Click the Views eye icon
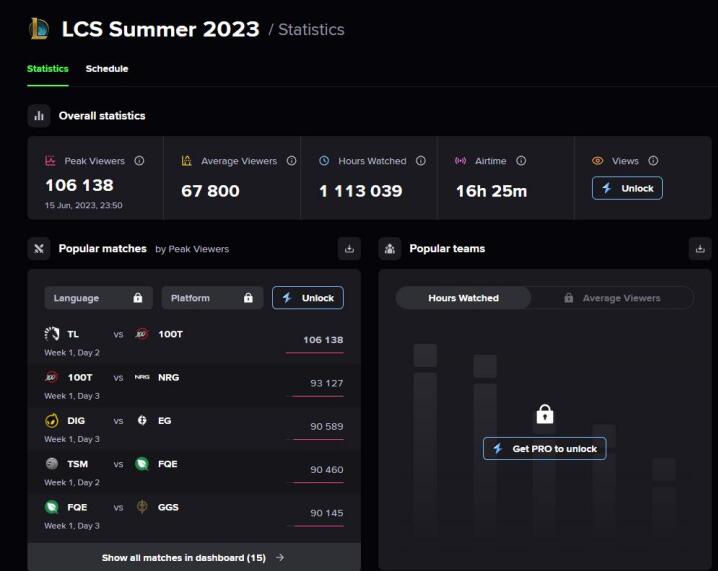Screen dimensions: 718x571 [597, 161]
